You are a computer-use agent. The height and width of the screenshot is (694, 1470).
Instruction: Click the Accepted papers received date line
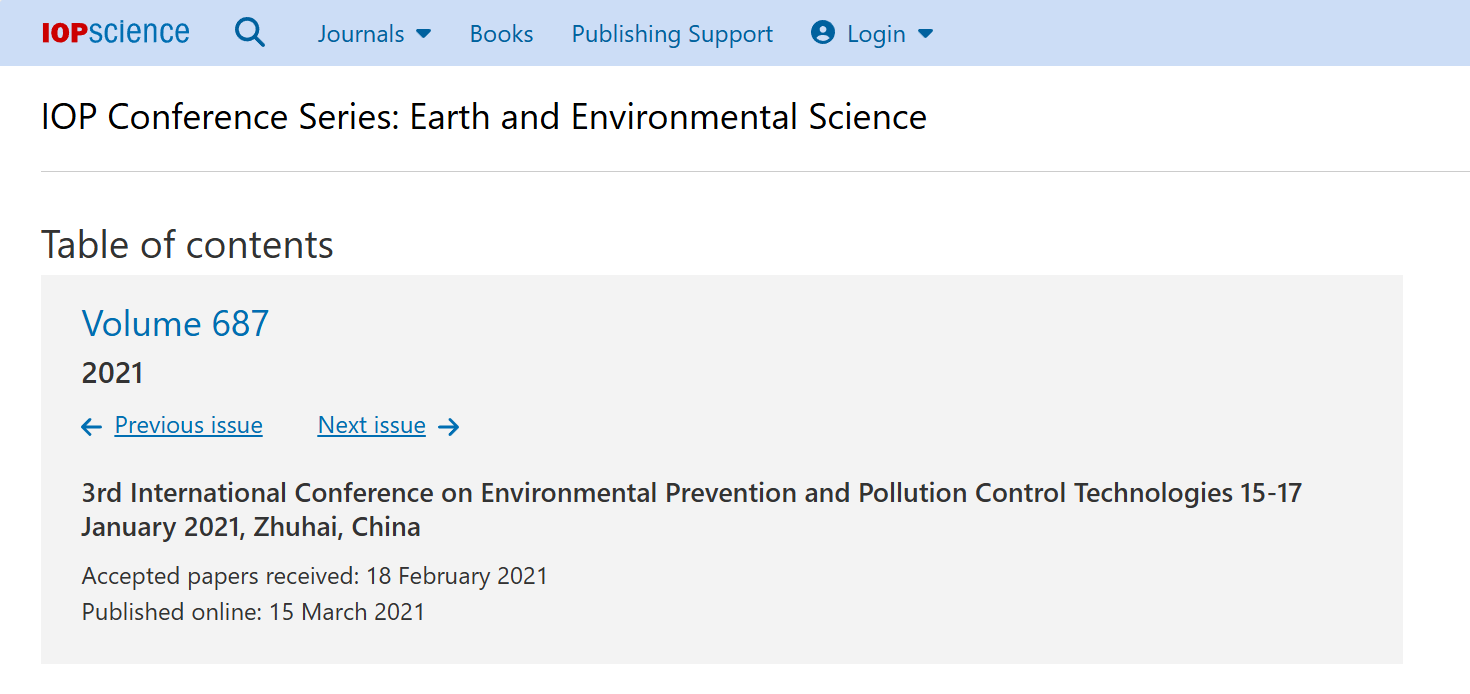315,576
